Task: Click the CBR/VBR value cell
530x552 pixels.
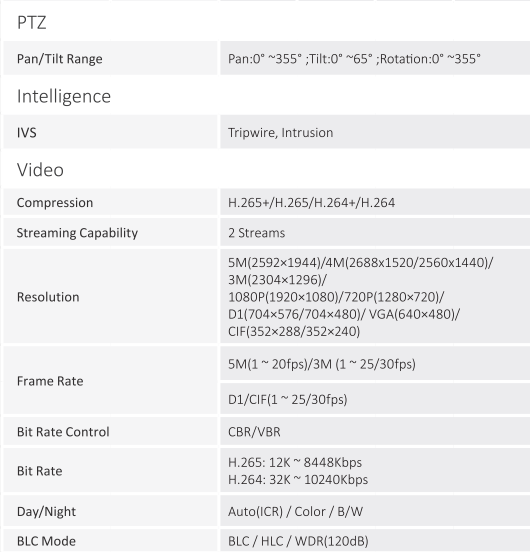Action: [x=375, y=431]
